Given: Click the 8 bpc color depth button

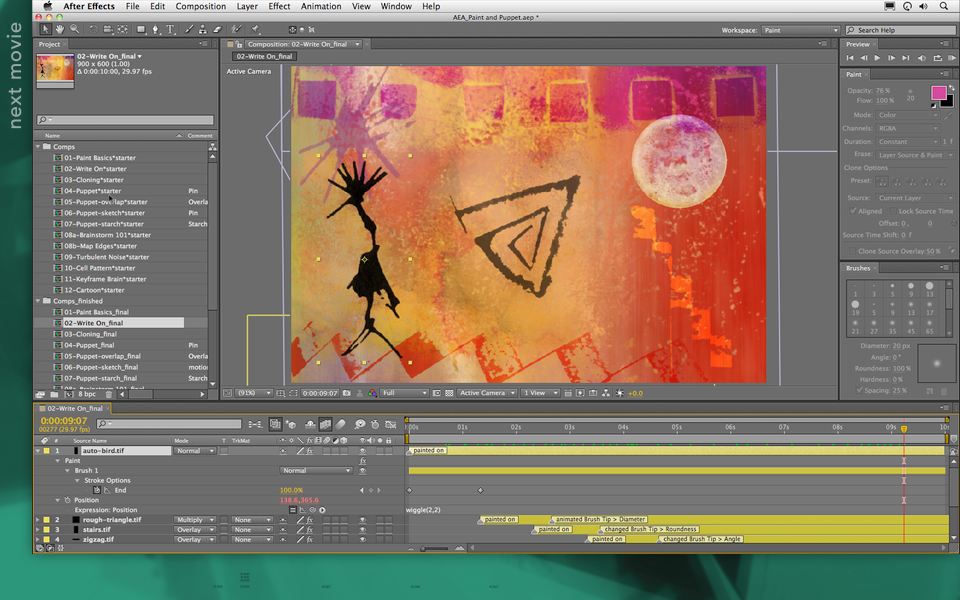Looking at the screenshot, I should tap(87, 394).
